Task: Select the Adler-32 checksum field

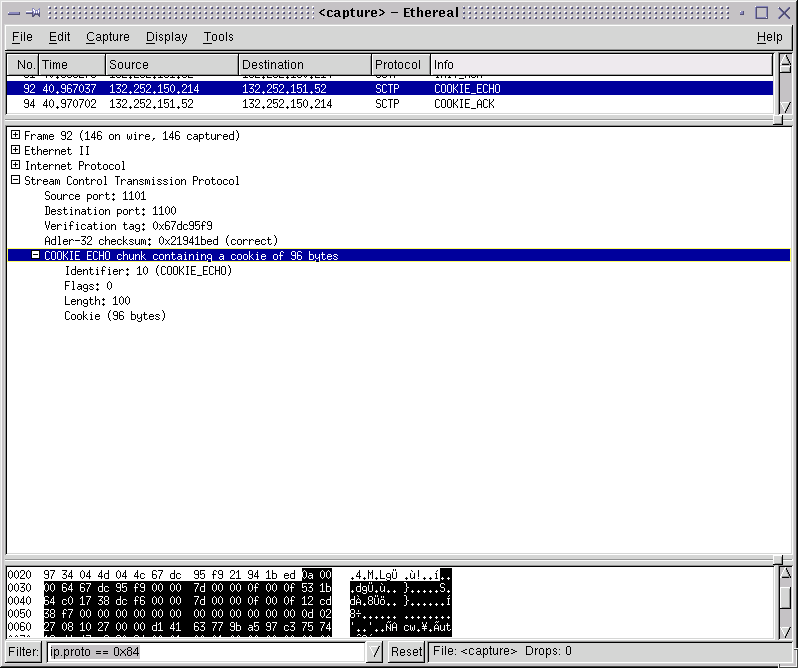Action: [x=161, y=241]
